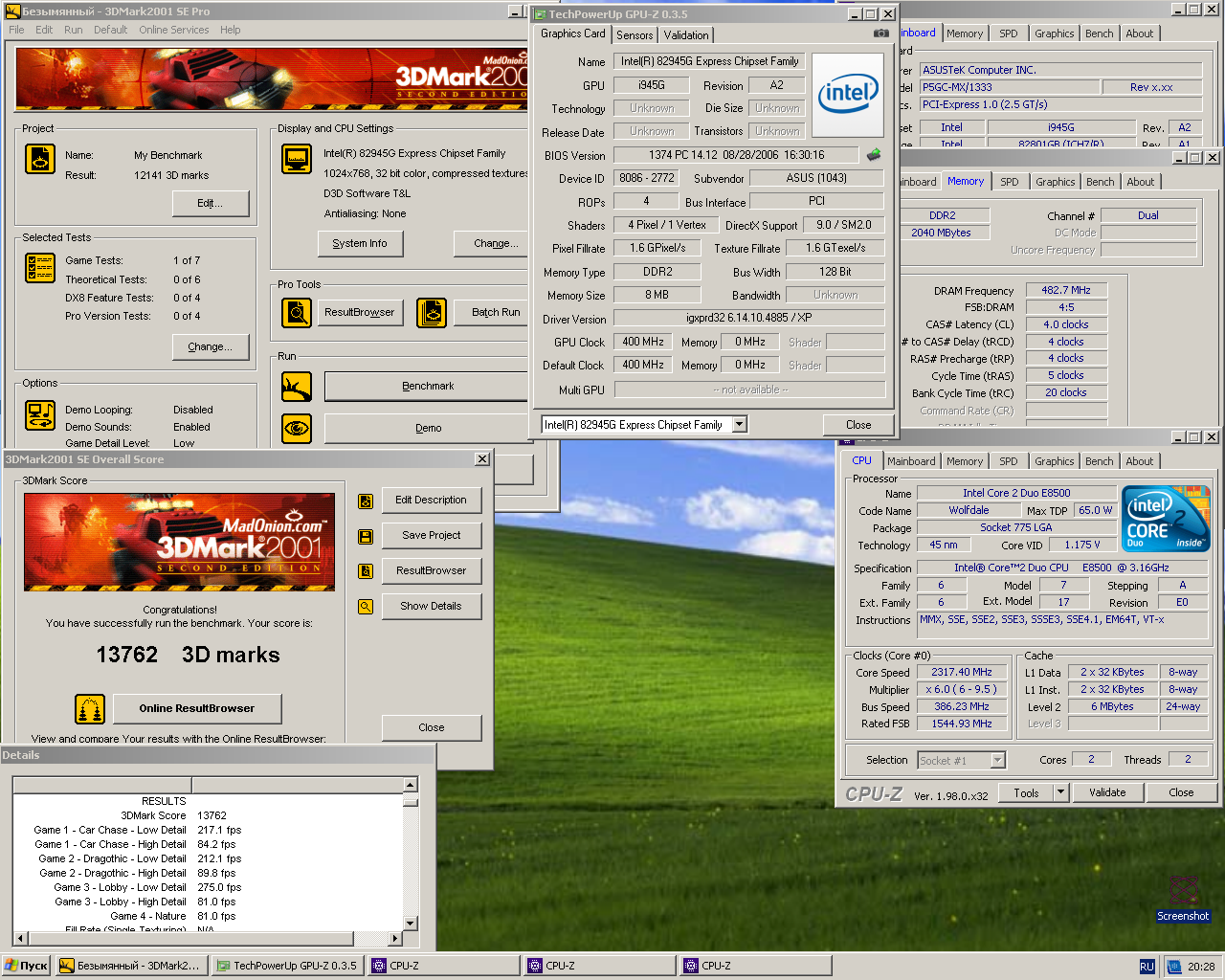Click the first CPU-Z taskbar button
This screenshot has width=1225, height=980.
click(444, 967)
